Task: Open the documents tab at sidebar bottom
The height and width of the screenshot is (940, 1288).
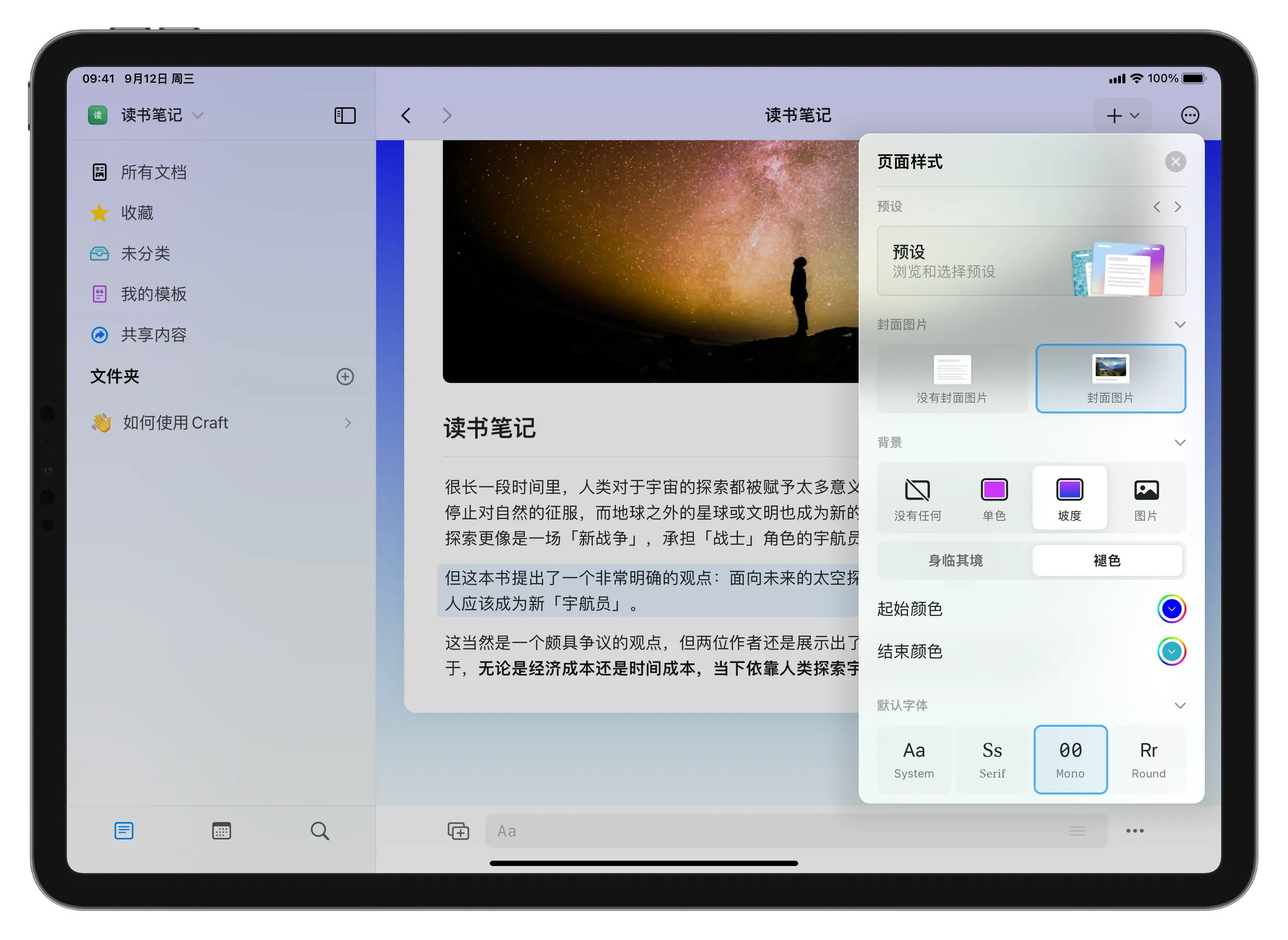Action: tap(124, 831)
